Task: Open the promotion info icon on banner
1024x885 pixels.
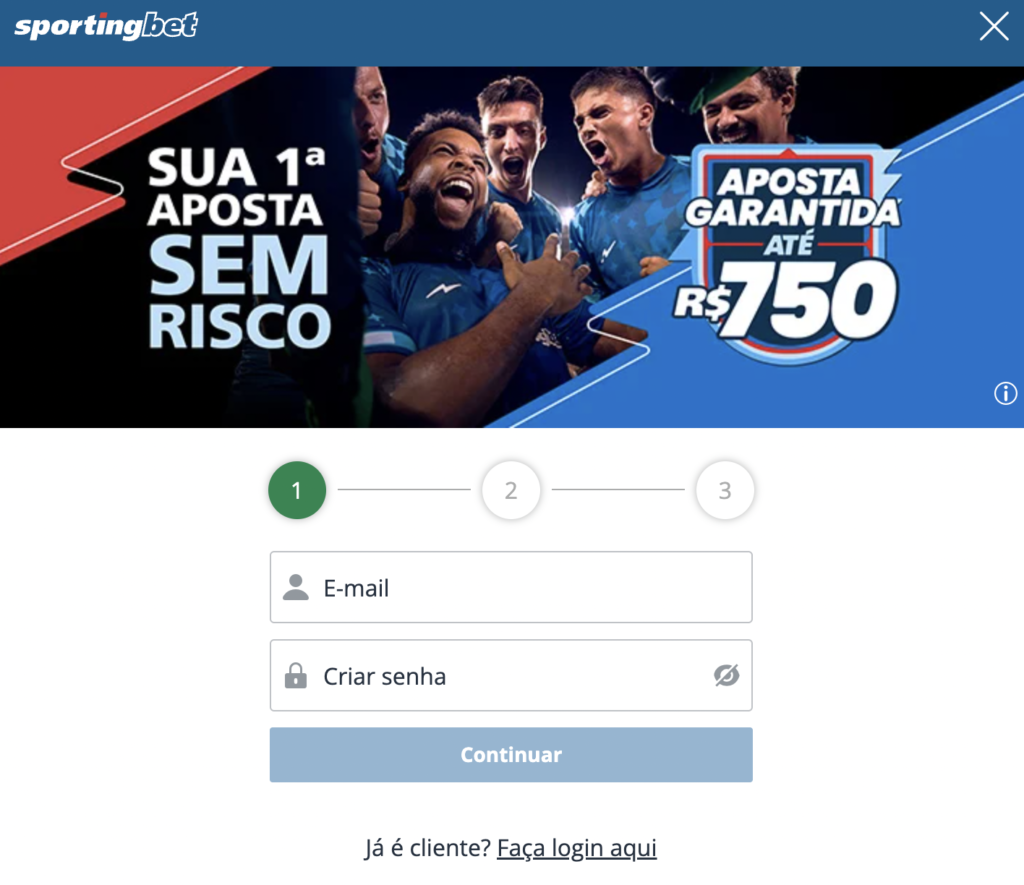Action: [1005, 393]
